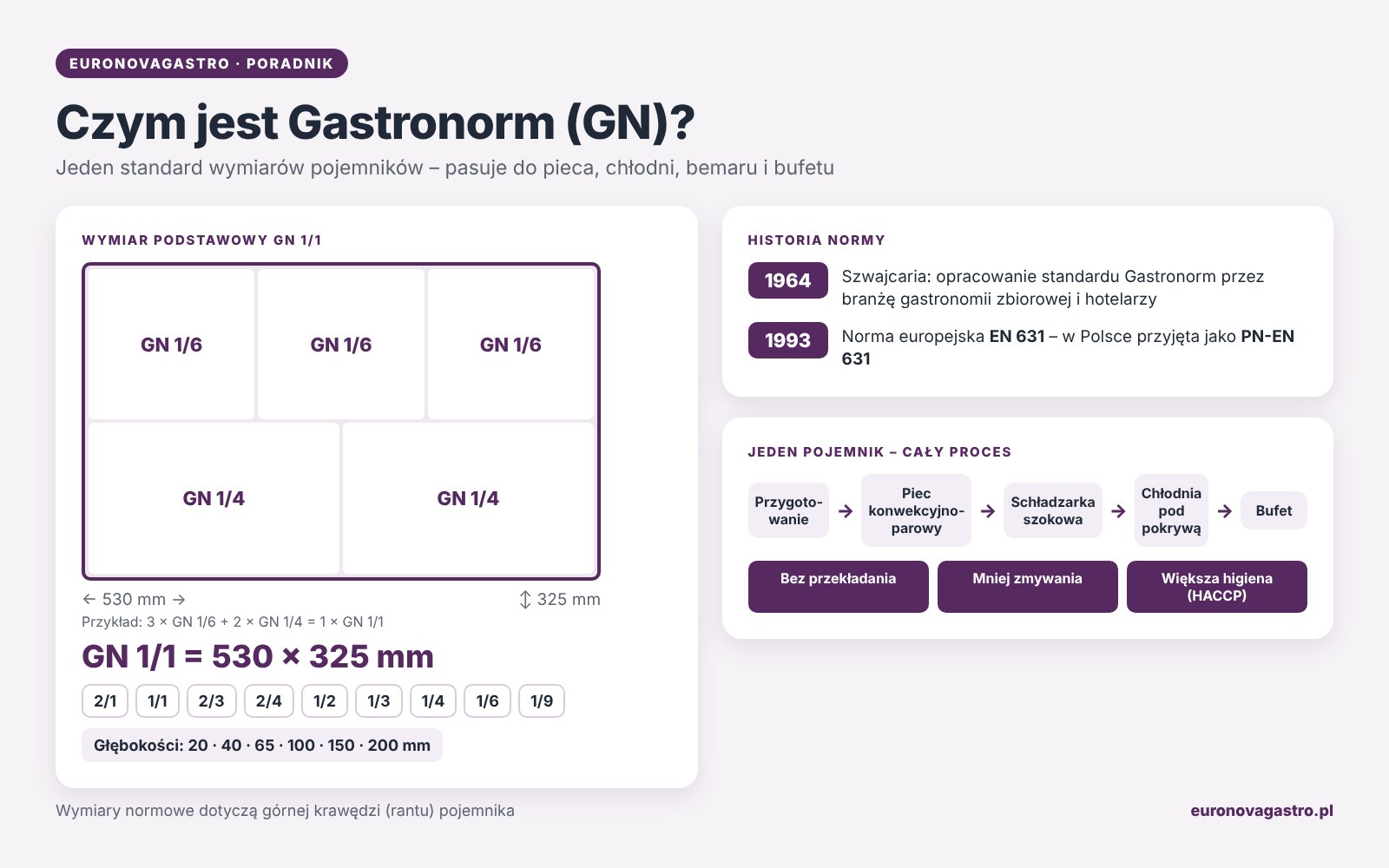This screenshot has width=1389, height=868.
Task: Click the Schładzarka szokowa step
Action: [1052, 510]
